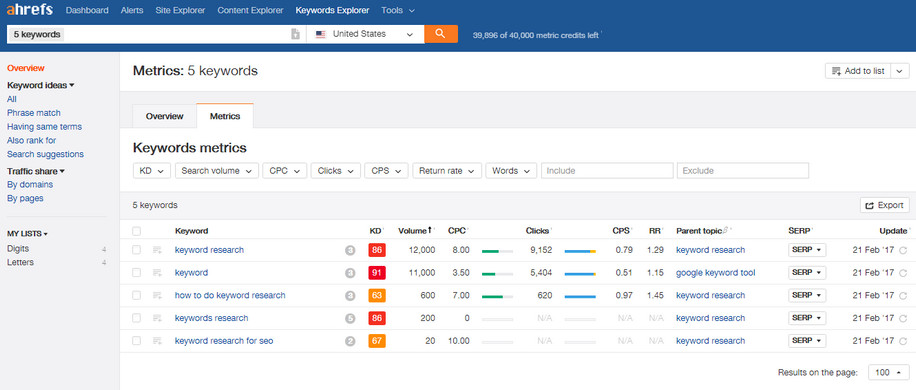Viewport: 916px width, 390px height.
Task: Open the CPS filter dropdown
Action: point(386,171)
